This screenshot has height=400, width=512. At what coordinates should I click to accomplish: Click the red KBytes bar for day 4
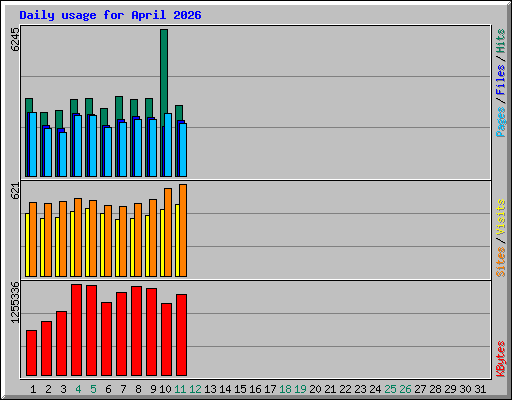click(76, 330)
